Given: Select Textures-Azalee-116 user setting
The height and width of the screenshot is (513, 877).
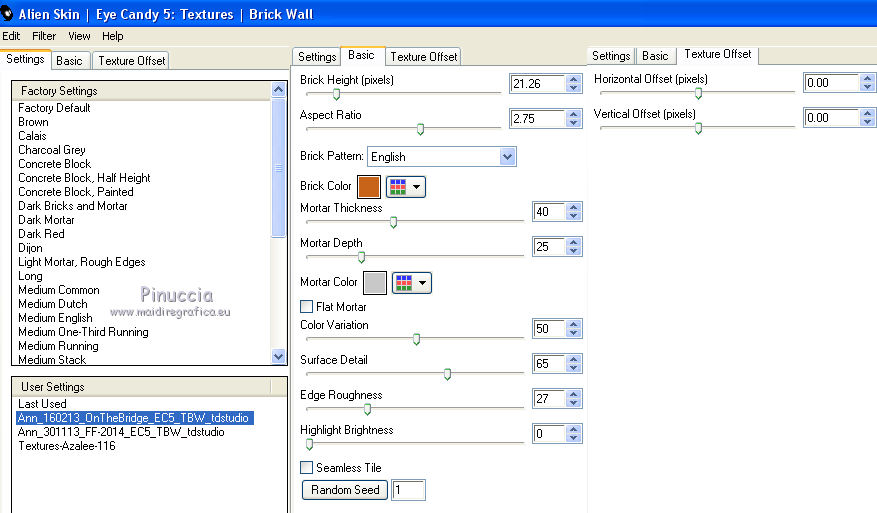Looking at the screenshot, I should click(x=67, y=446).
